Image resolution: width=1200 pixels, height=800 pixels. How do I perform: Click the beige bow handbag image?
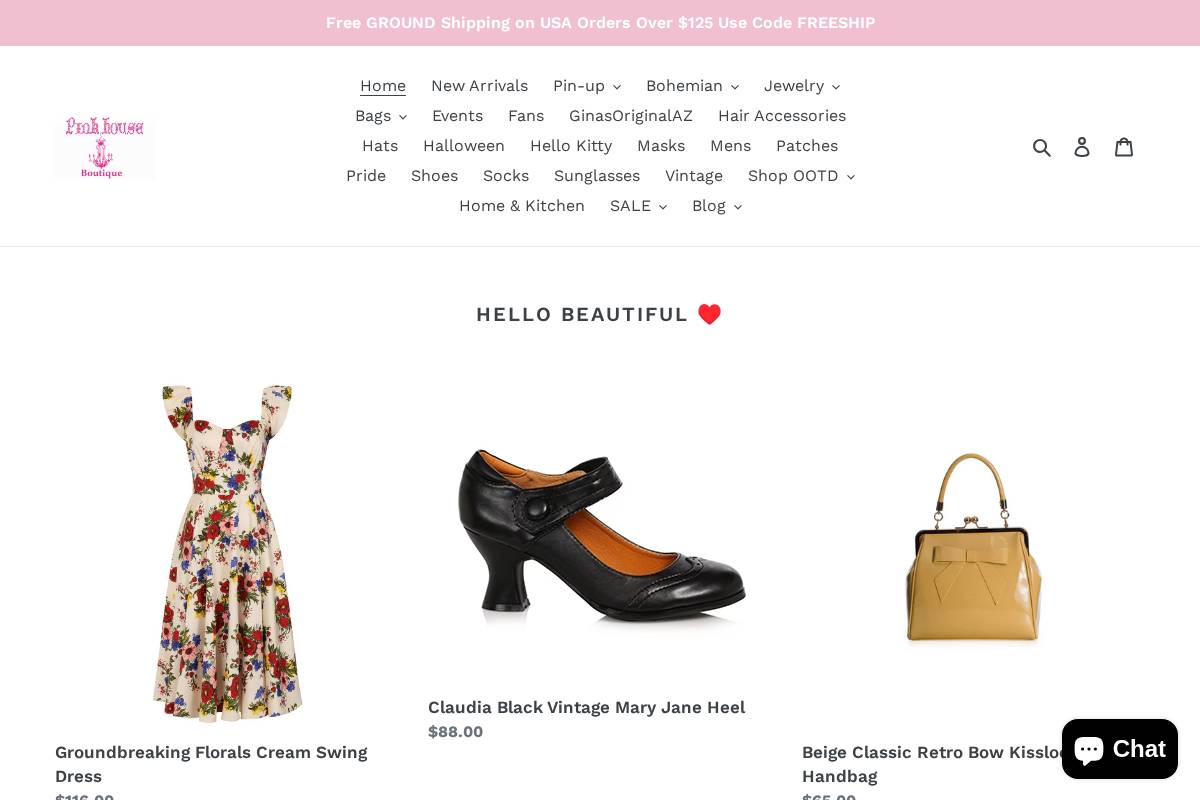click(x=973, y=547)
